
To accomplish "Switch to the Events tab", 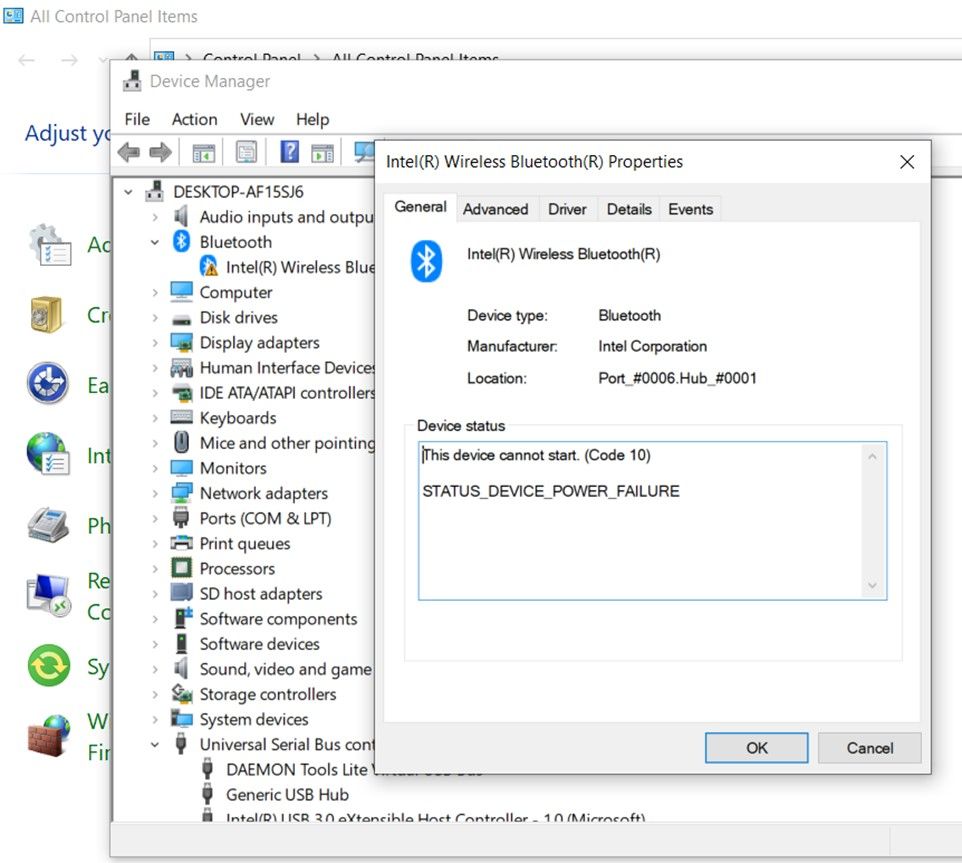I will (x=690, y=209).
